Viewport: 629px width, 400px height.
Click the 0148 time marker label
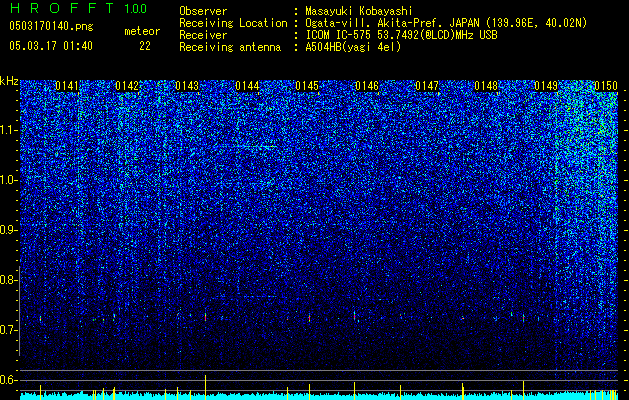click(486, 86)
